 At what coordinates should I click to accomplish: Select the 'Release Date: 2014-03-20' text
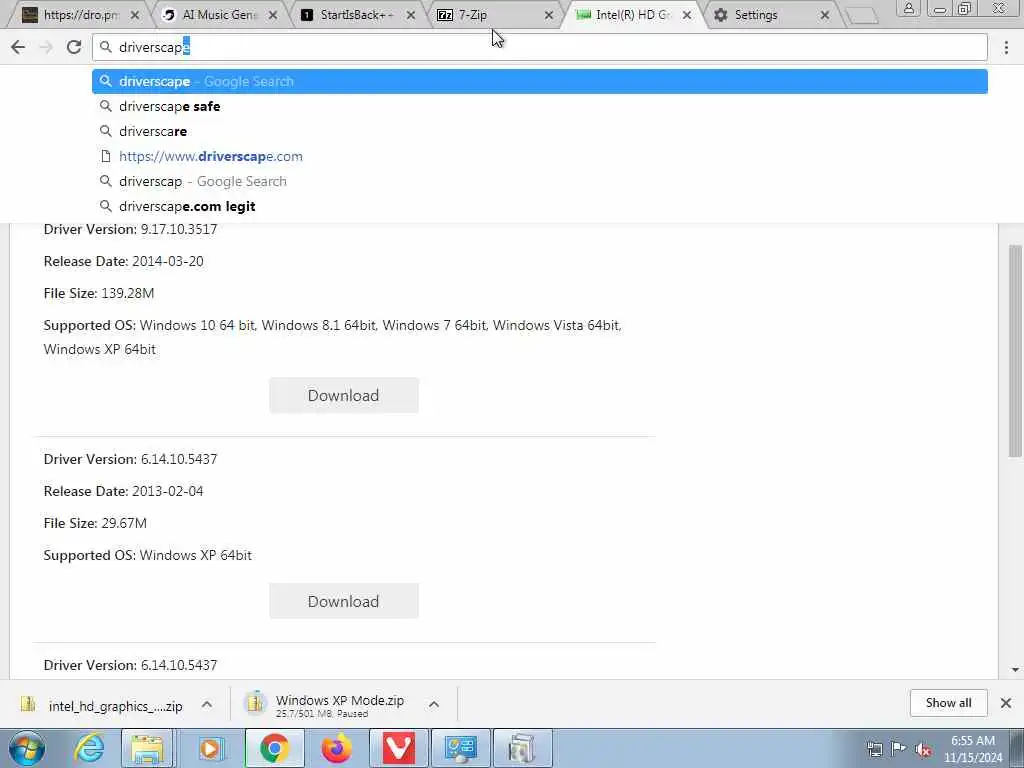click(x=123, y=261)
